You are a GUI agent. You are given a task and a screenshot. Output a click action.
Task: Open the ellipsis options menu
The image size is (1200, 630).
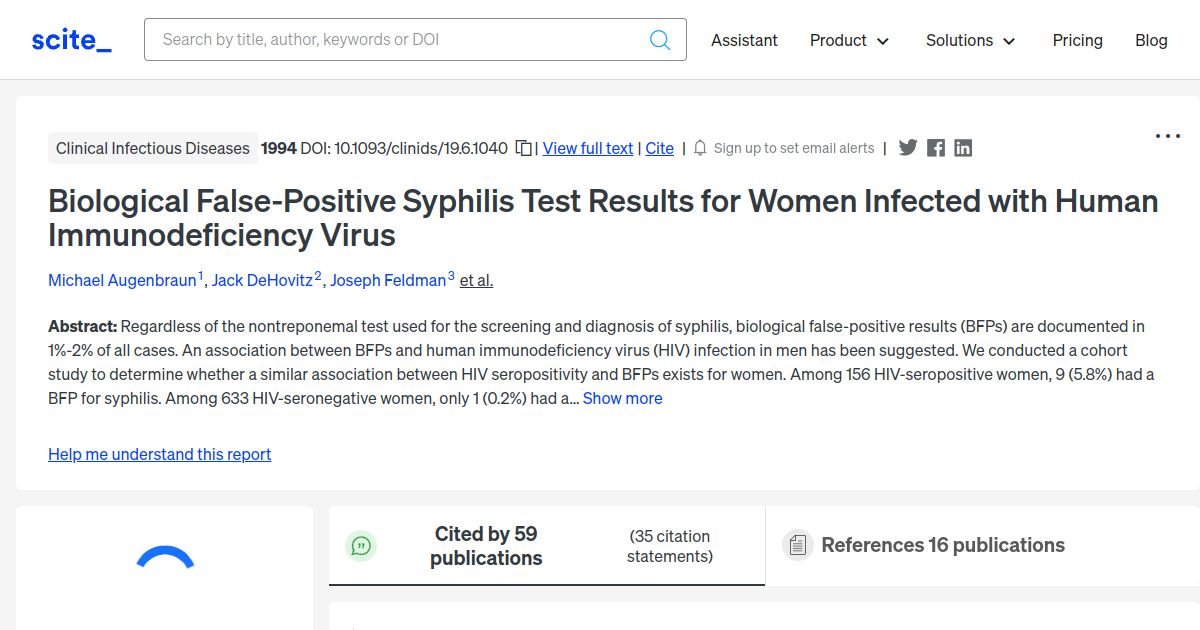click(1167, 135)
